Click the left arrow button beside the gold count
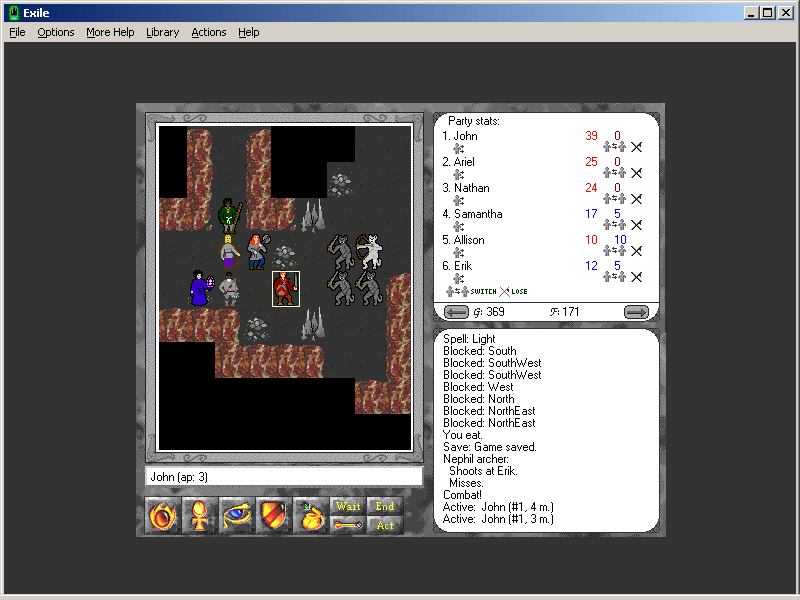Viewport: 800px width, 600px height. (x=456, y=312)
